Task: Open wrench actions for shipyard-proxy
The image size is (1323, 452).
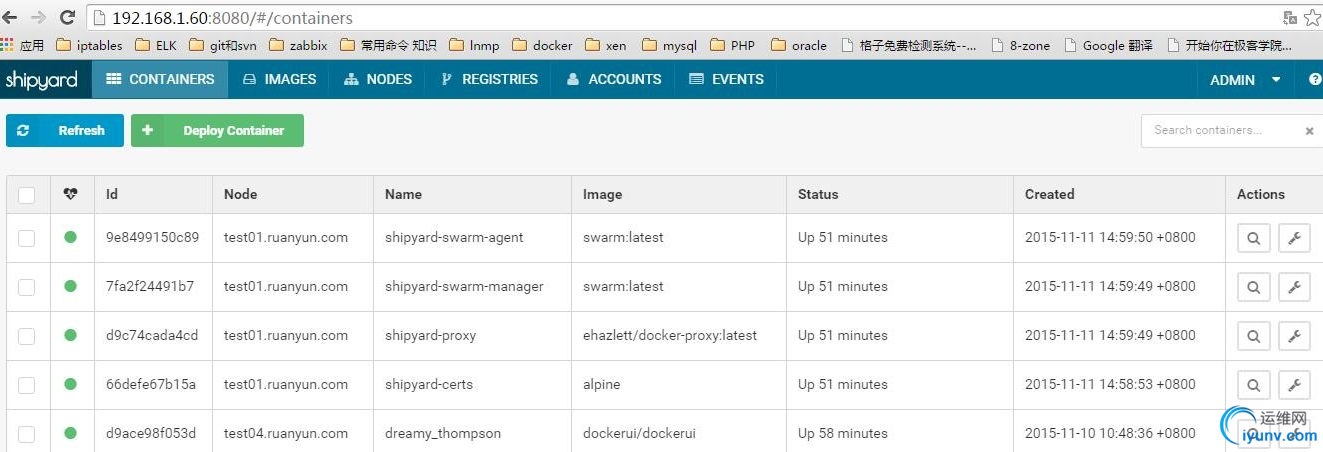Action: pyautogui.click(x=1294, y=336)
